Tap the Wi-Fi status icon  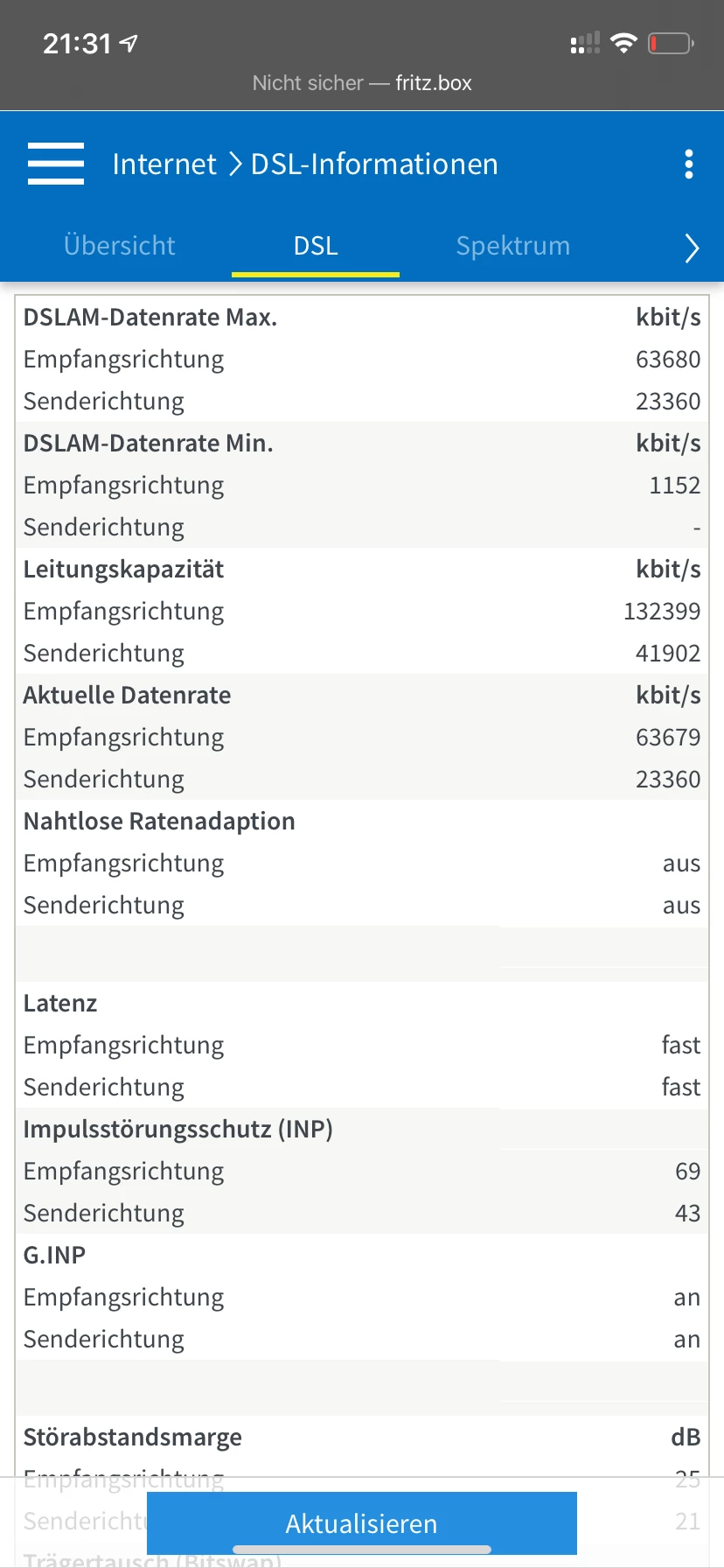point(623,43)
